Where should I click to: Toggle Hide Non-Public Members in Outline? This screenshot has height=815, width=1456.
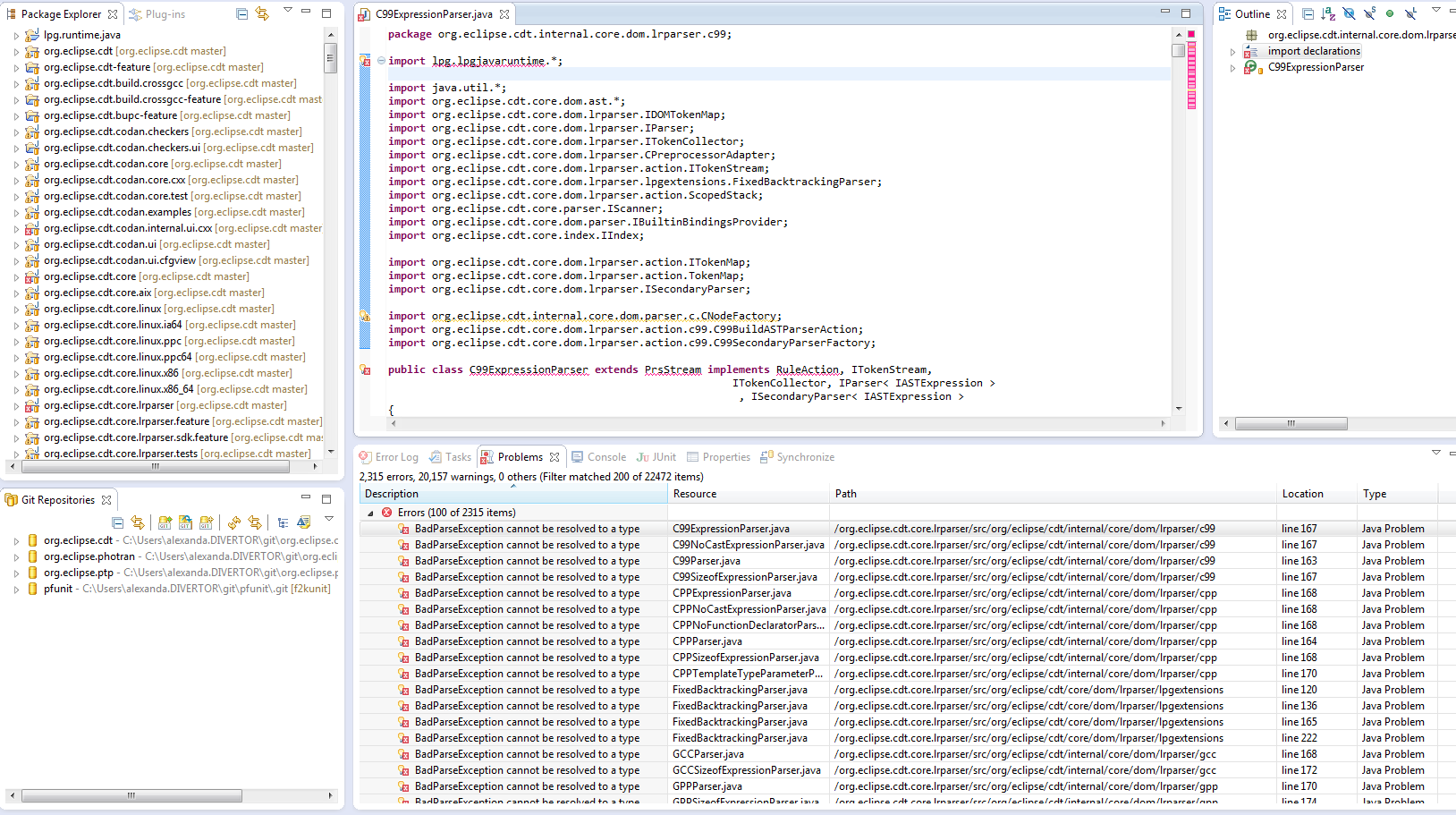[x=1390, y=14]
